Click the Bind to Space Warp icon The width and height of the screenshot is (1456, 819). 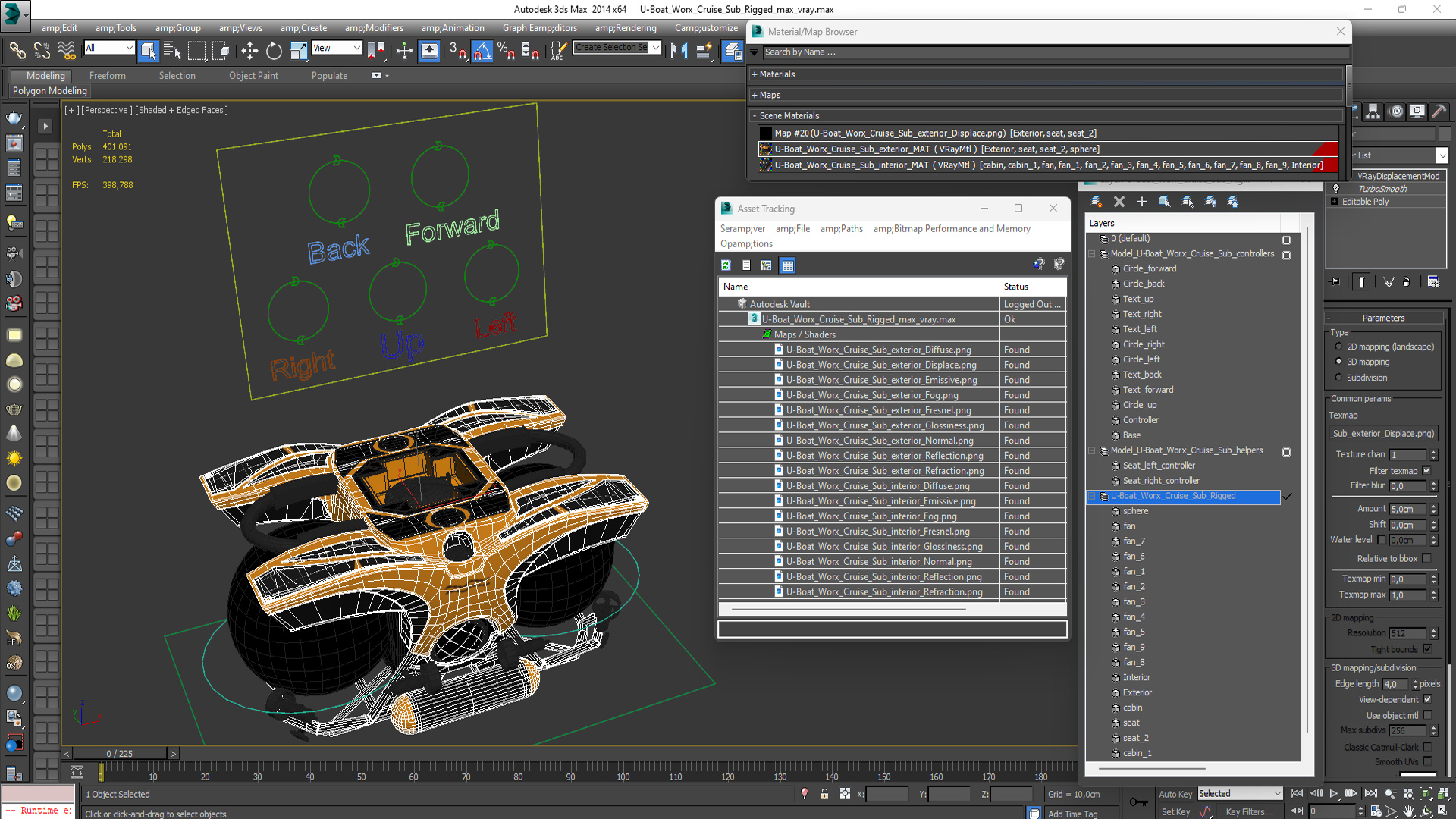point(67,51)
